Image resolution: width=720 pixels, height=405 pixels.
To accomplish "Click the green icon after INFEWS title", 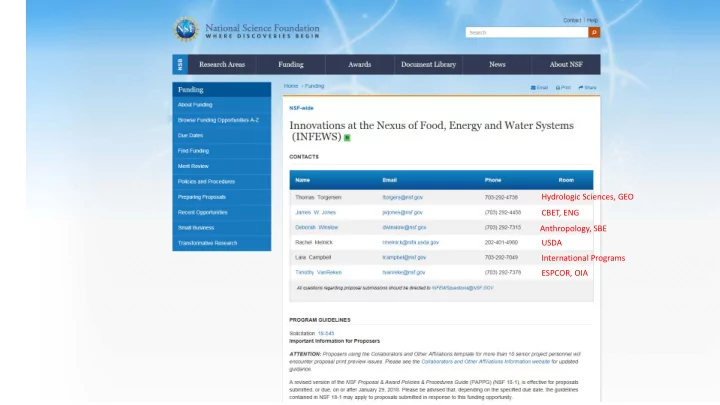I will click(x=347, y=138).
